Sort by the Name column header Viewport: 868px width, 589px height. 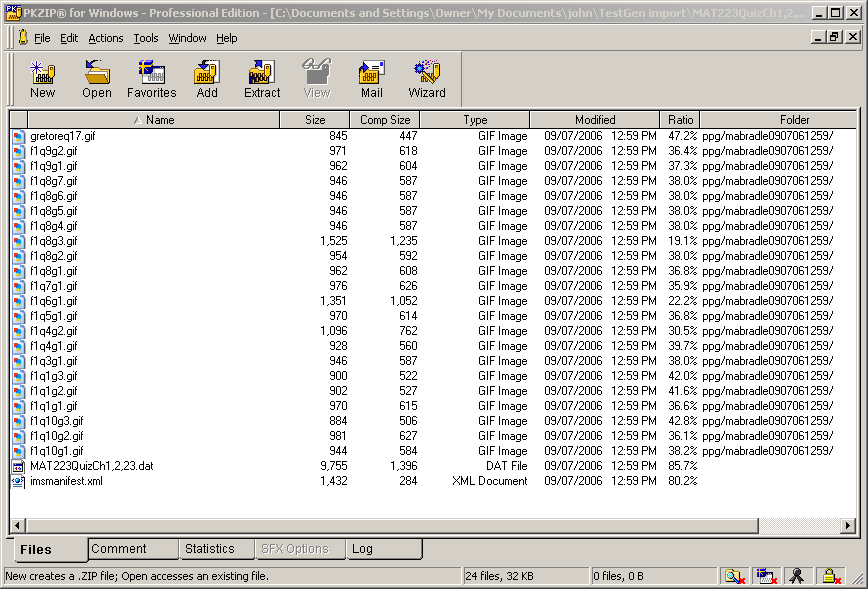coord(153,120)
